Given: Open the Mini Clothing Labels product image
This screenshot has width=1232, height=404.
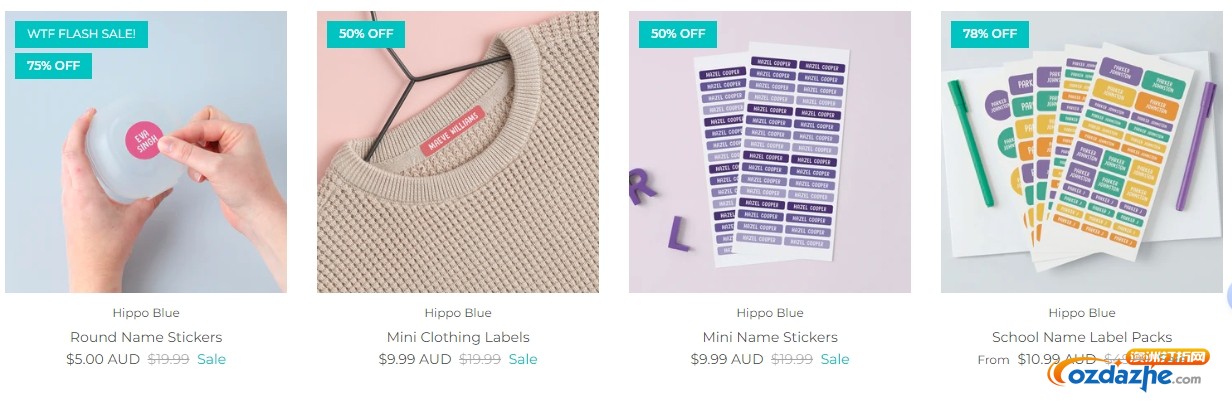Looking at the screenshot, I should tap(458, 152).
